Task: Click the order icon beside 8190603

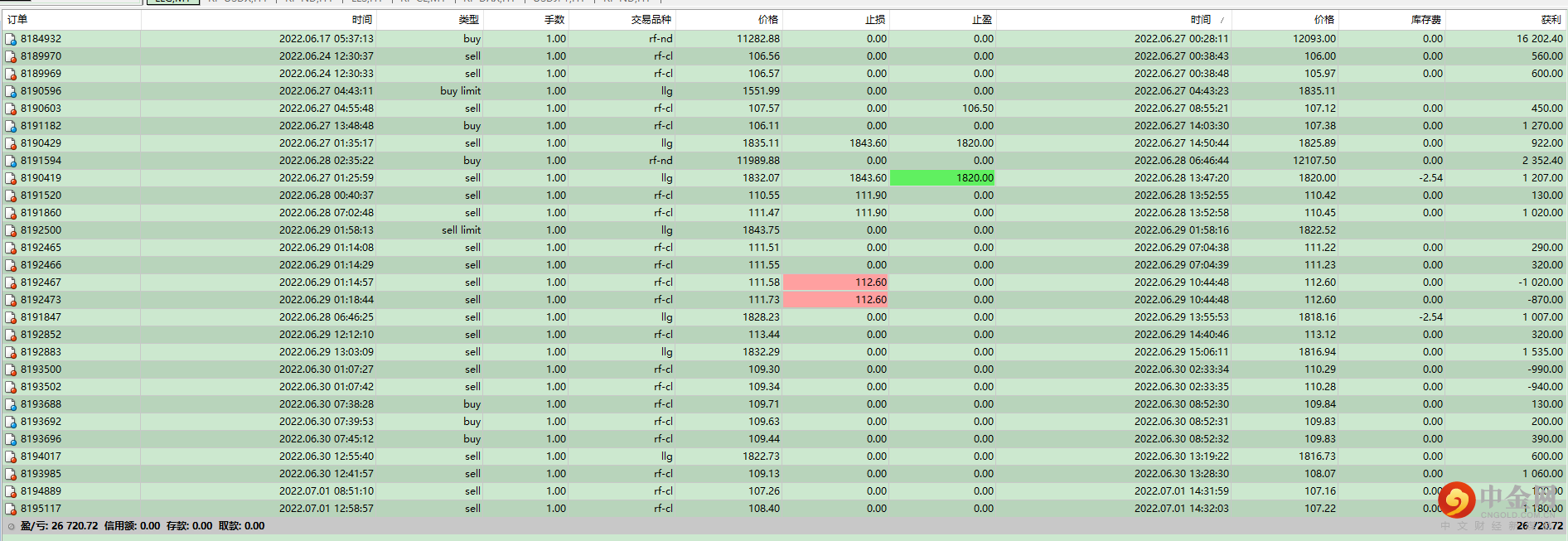Action: [11, 109]
